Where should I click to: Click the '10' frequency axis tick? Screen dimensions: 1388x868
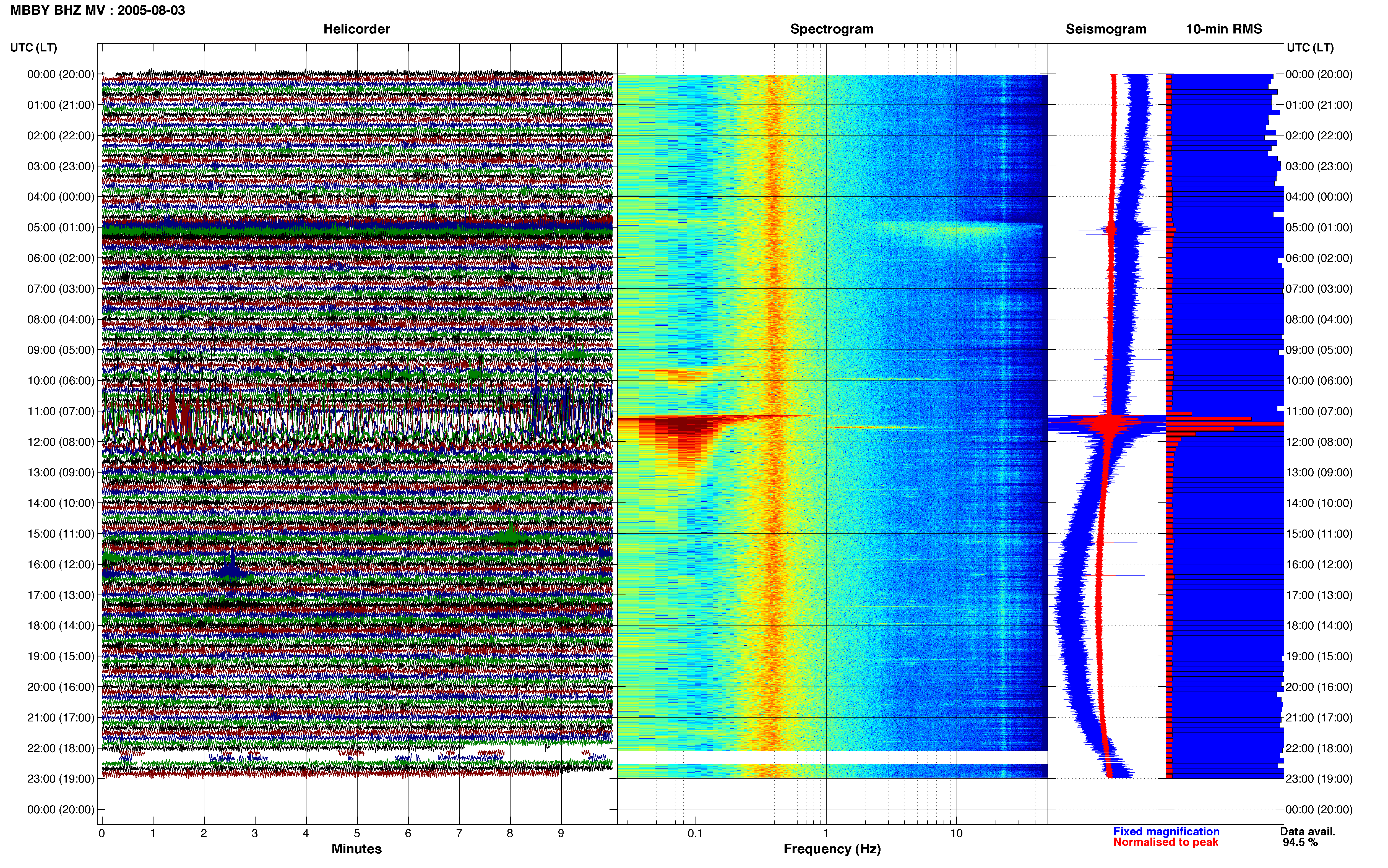[956, 833]
